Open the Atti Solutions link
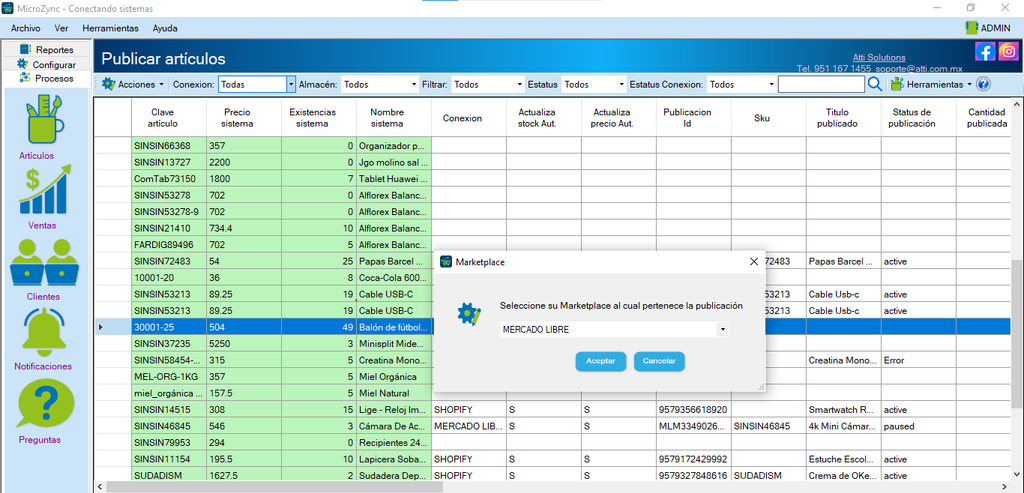 point(879,57)
